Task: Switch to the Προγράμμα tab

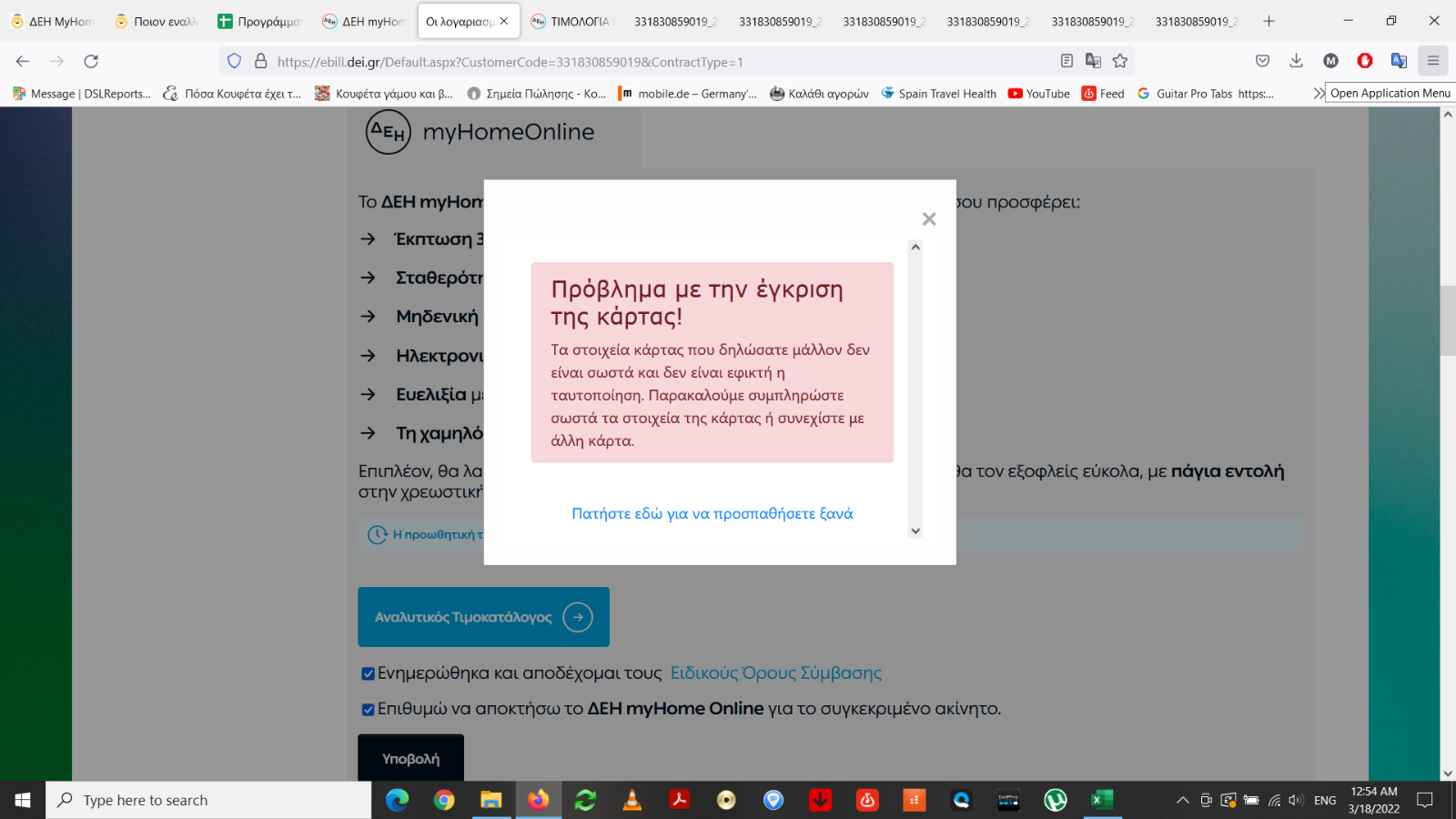Action: pyautogui.click(x=260, y=21)
